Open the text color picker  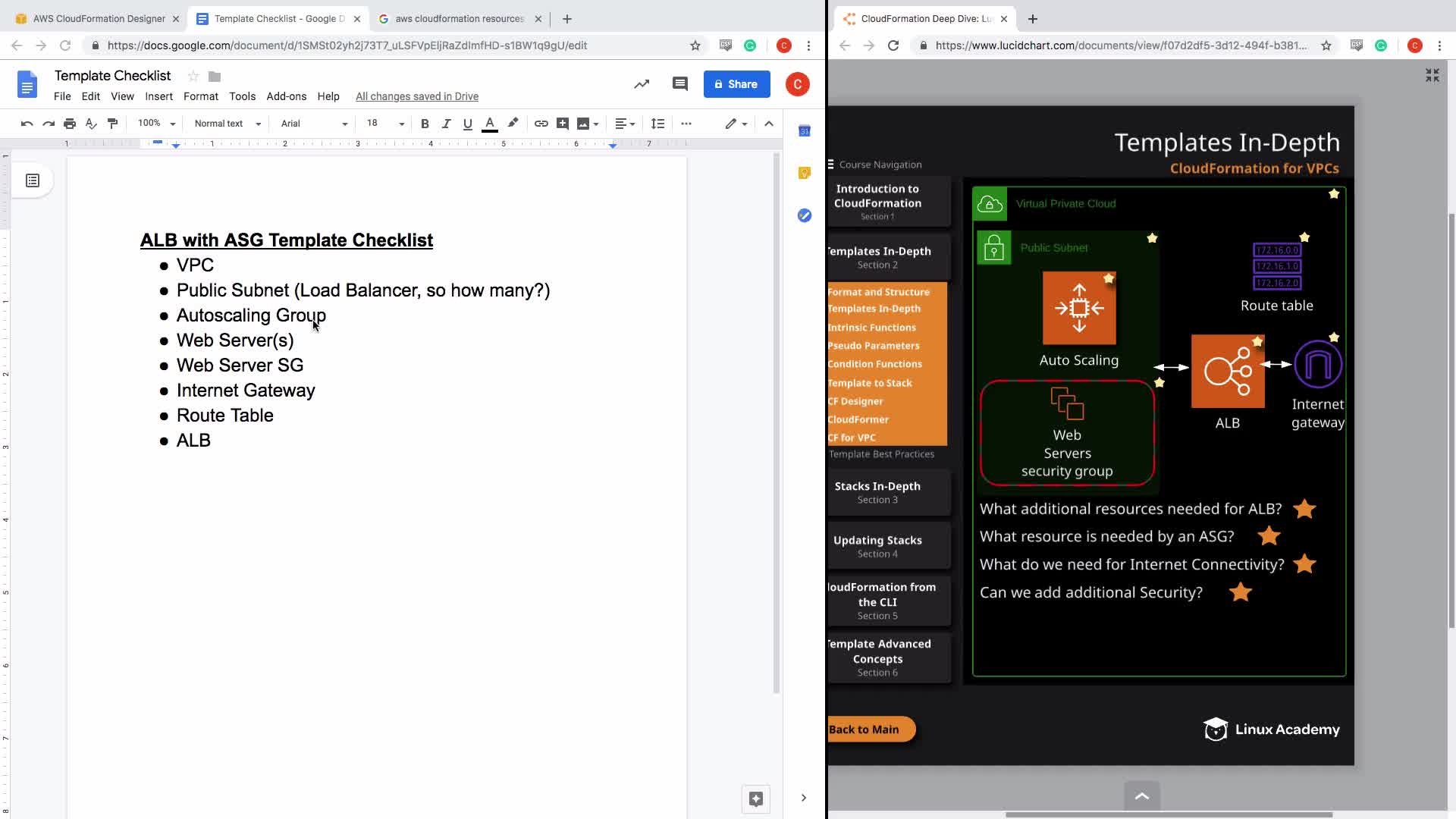tap(490, 124)
